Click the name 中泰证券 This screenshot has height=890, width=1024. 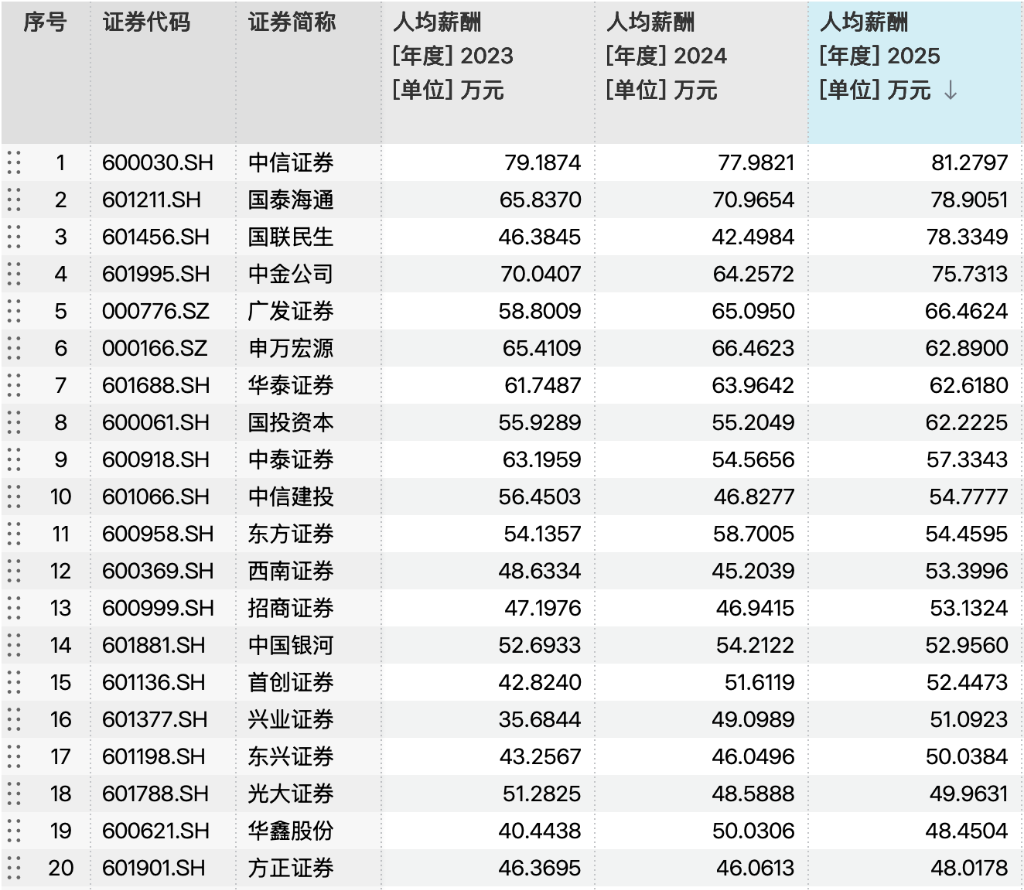tap(291, 460)
